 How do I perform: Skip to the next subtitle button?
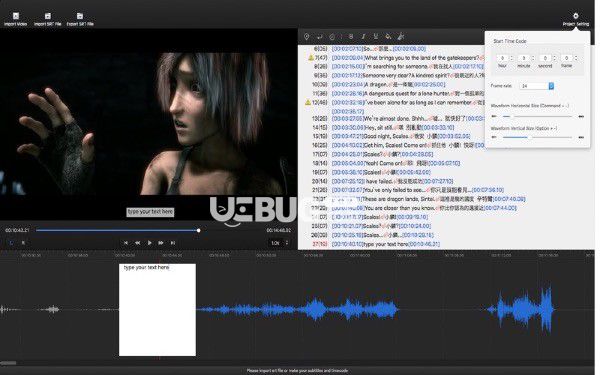point(173,243)
